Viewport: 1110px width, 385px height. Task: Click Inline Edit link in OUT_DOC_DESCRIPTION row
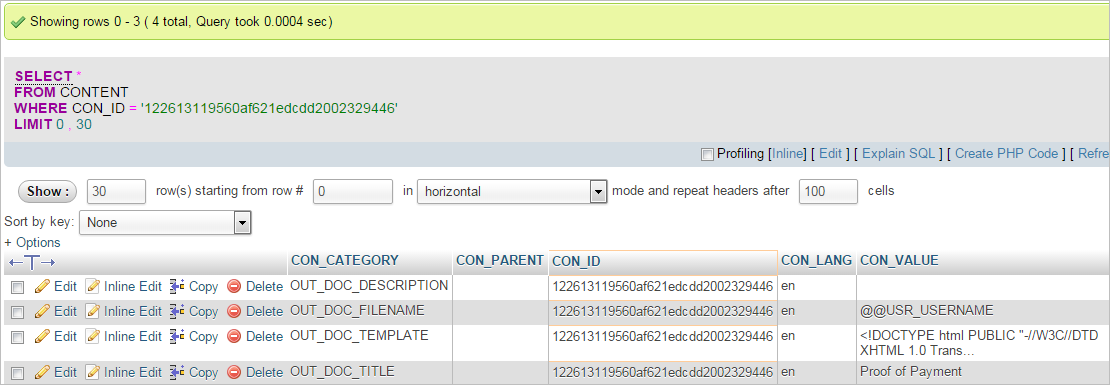click(133, 287)
